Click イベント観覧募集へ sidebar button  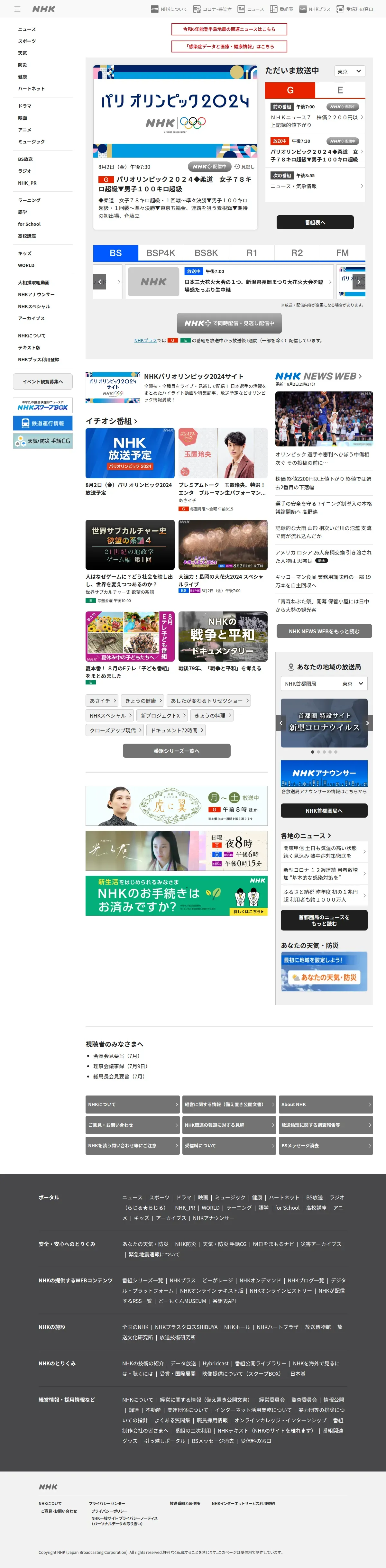(42, 382)
